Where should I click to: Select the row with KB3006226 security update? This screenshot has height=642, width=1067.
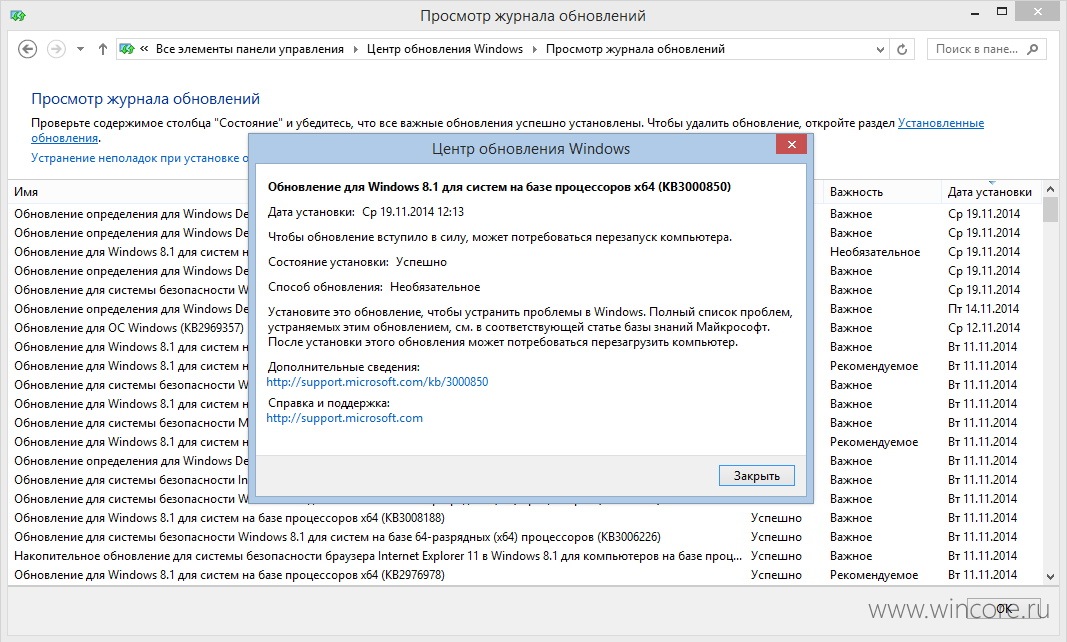click(x=524, y=537)
